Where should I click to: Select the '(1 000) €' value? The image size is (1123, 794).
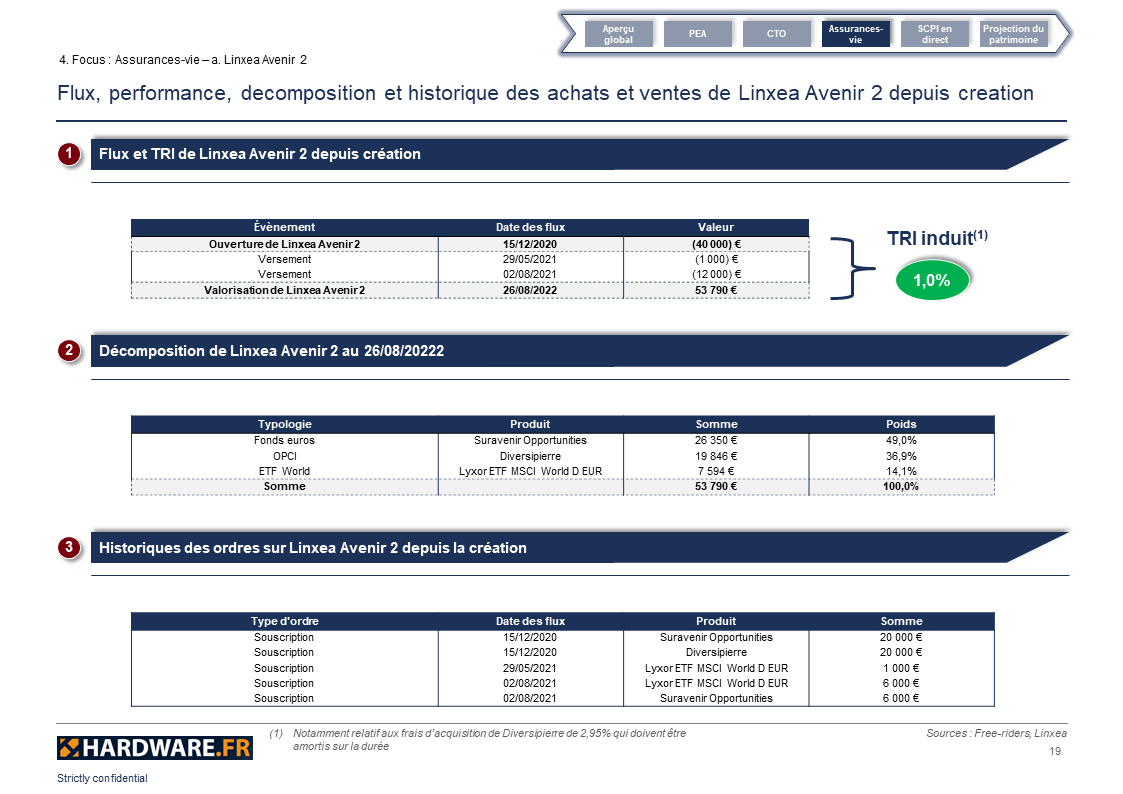point(715,259)
